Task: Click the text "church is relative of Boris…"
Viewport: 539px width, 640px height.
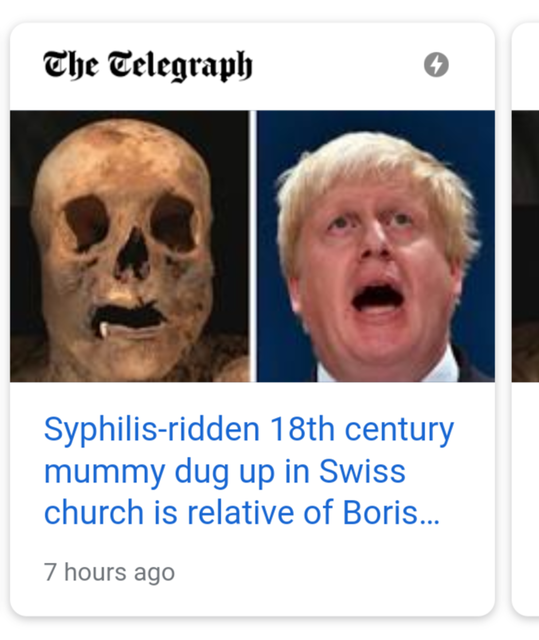Action: coord(242,512)
